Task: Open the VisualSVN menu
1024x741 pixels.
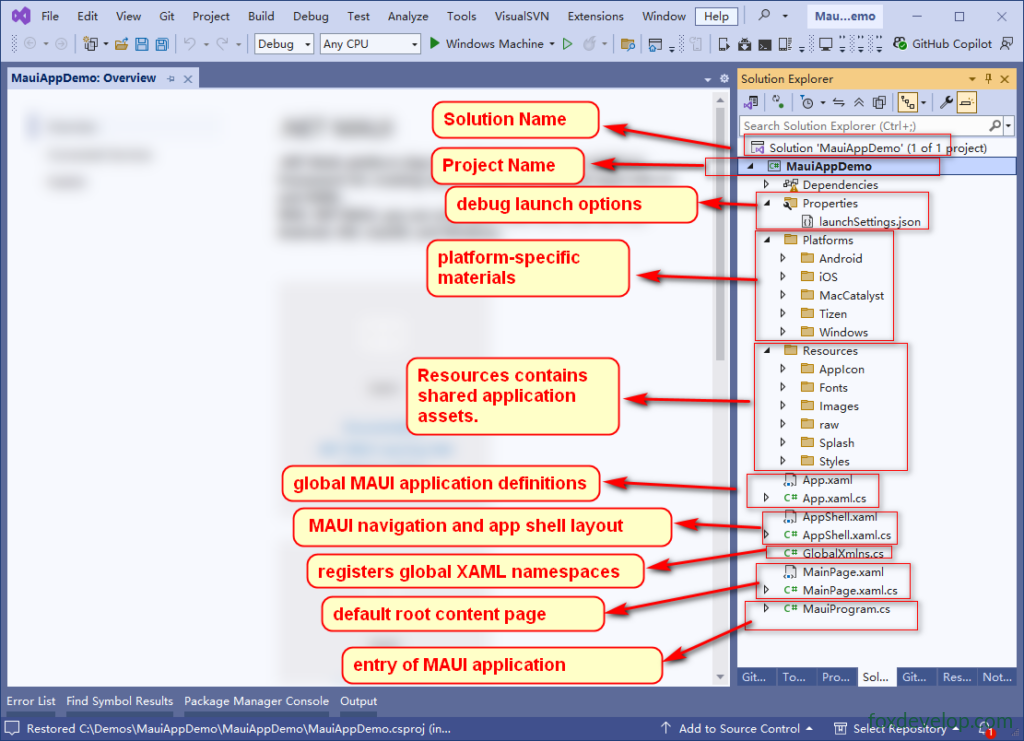Action: point(521,16)
